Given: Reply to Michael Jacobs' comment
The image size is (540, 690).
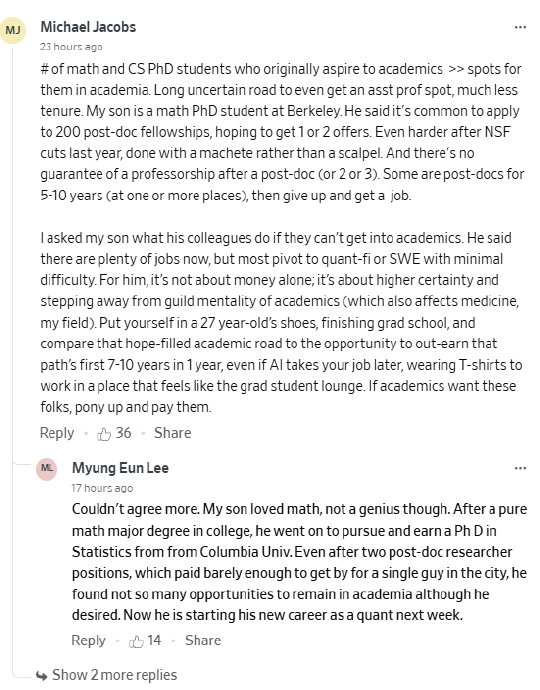Looking at the screenshot, I should (57, 433).
